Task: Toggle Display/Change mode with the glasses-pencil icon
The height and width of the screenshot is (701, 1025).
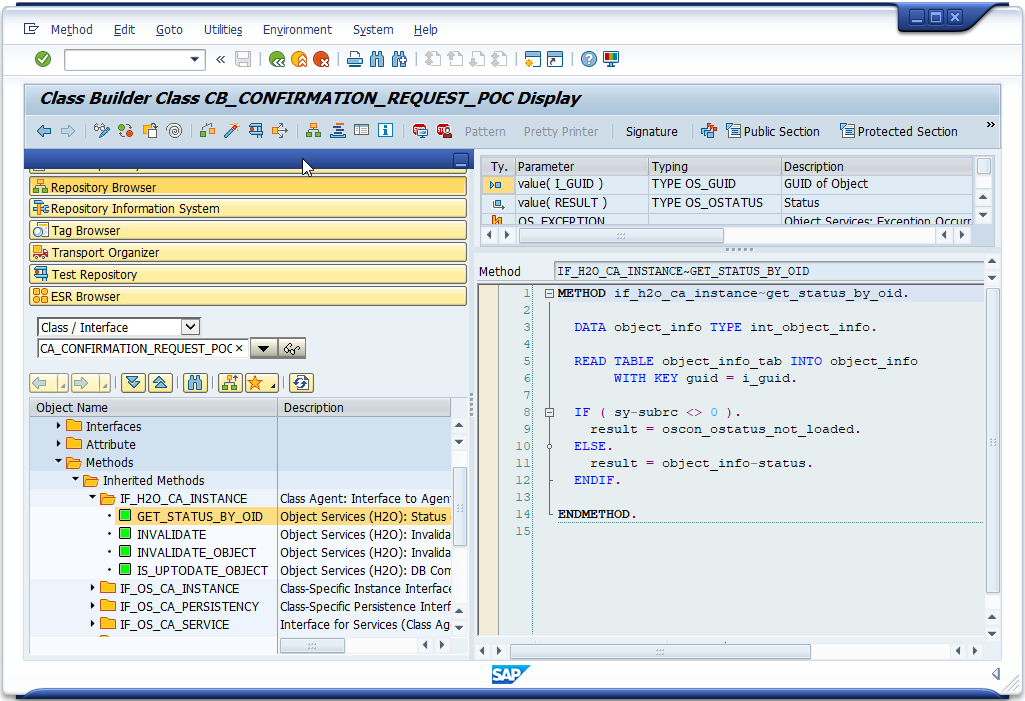Action: 101,131
